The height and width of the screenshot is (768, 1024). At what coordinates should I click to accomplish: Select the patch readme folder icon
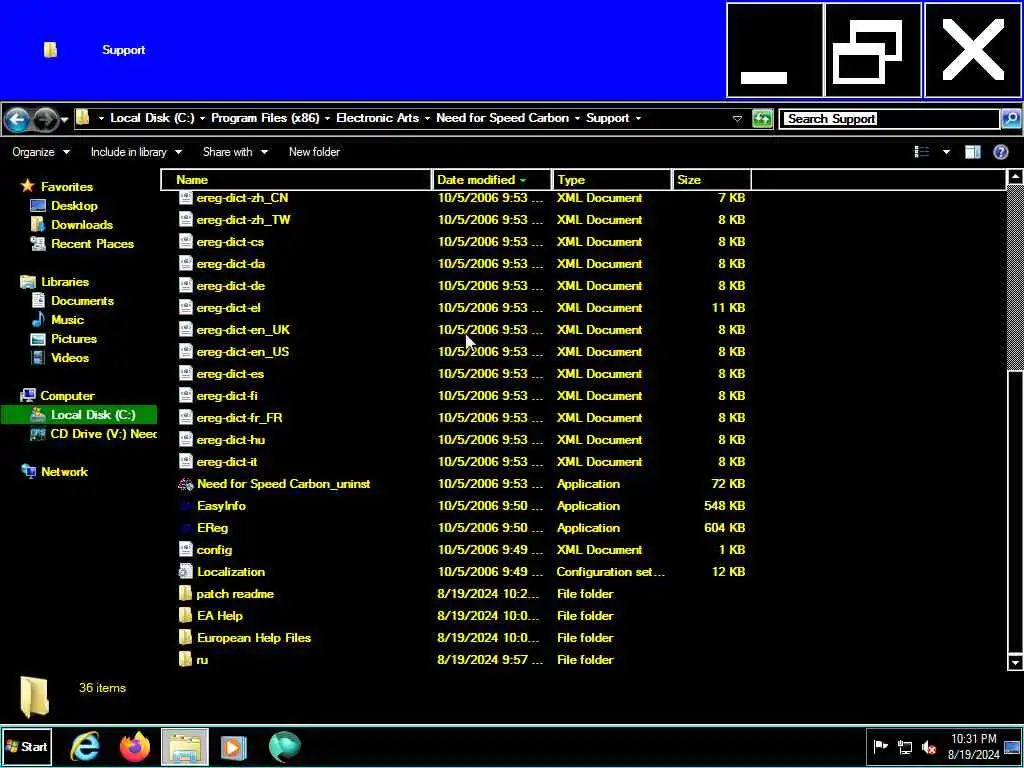[186, 594]
